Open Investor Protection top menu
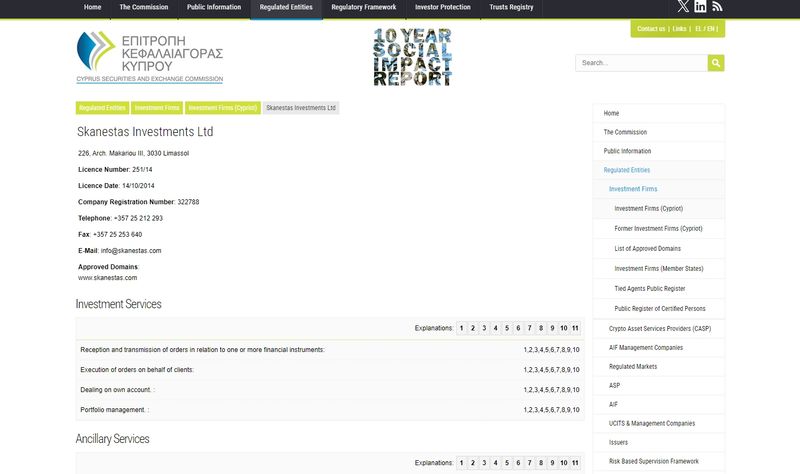This screenshot has width=800, height=474. [443, 7]
